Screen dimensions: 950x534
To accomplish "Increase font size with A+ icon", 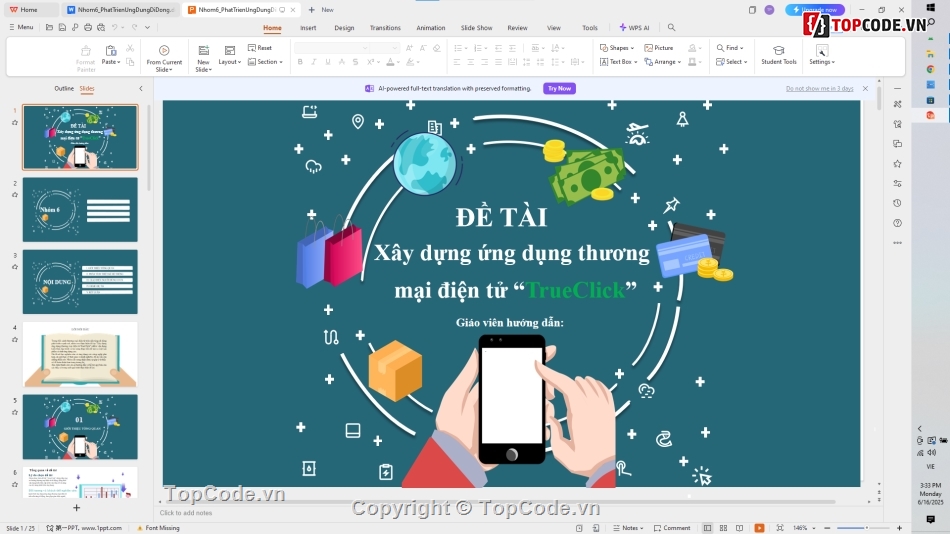I will pyautogui.click(x=409, y=48).
